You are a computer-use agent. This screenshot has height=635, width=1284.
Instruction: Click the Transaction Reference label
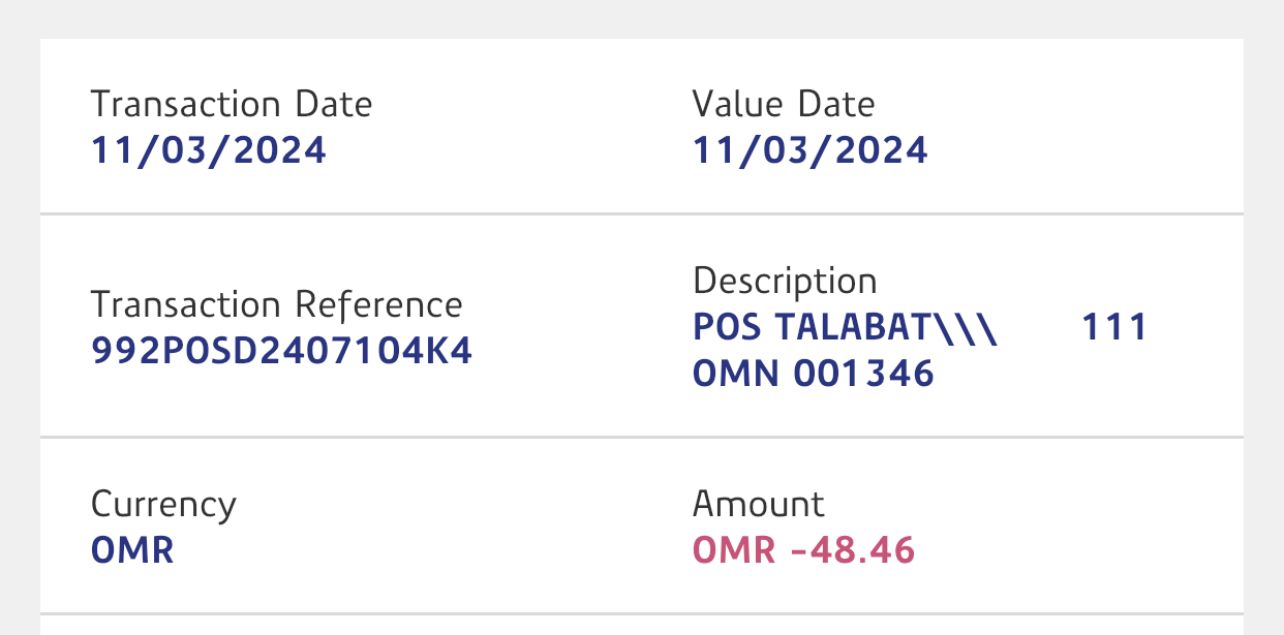276,305
